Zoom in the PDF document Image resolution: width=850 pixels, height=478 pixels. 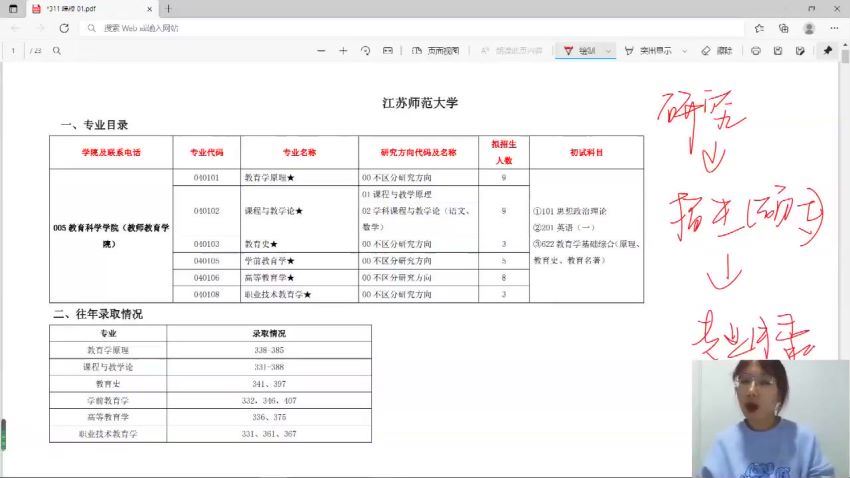pos(343,50)
